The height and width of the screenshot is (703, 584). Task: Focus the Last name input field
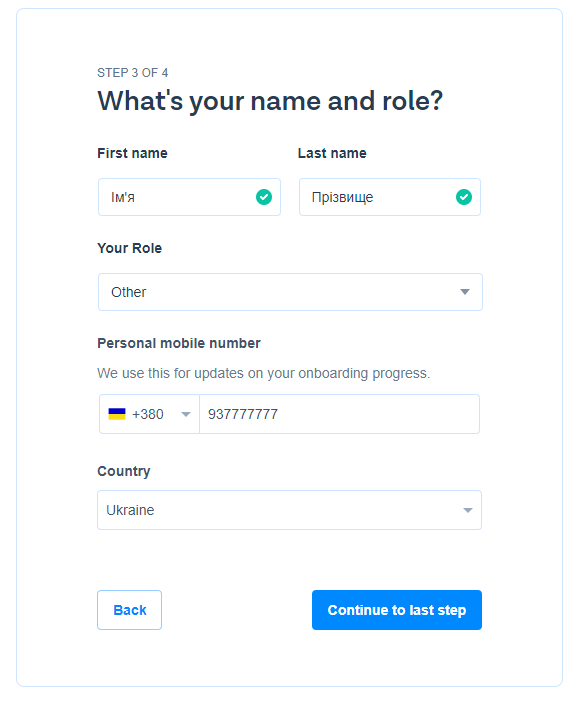coord(390,197)
